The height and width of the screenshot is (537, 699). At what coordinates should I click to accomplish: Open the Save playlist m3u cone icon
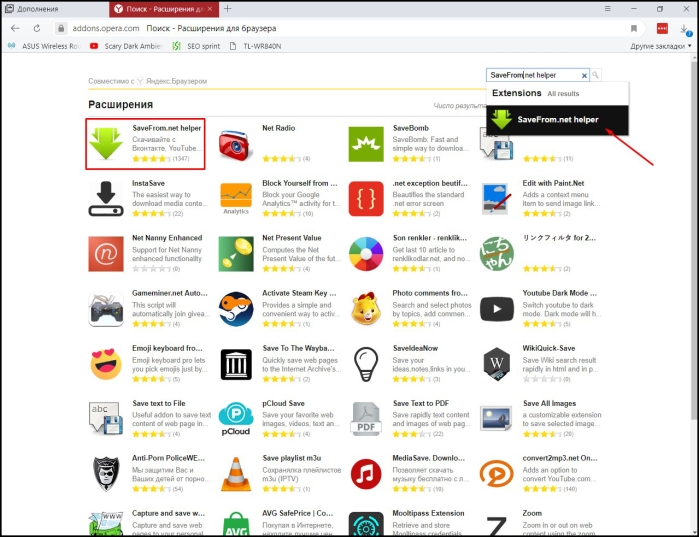point(236,474)
